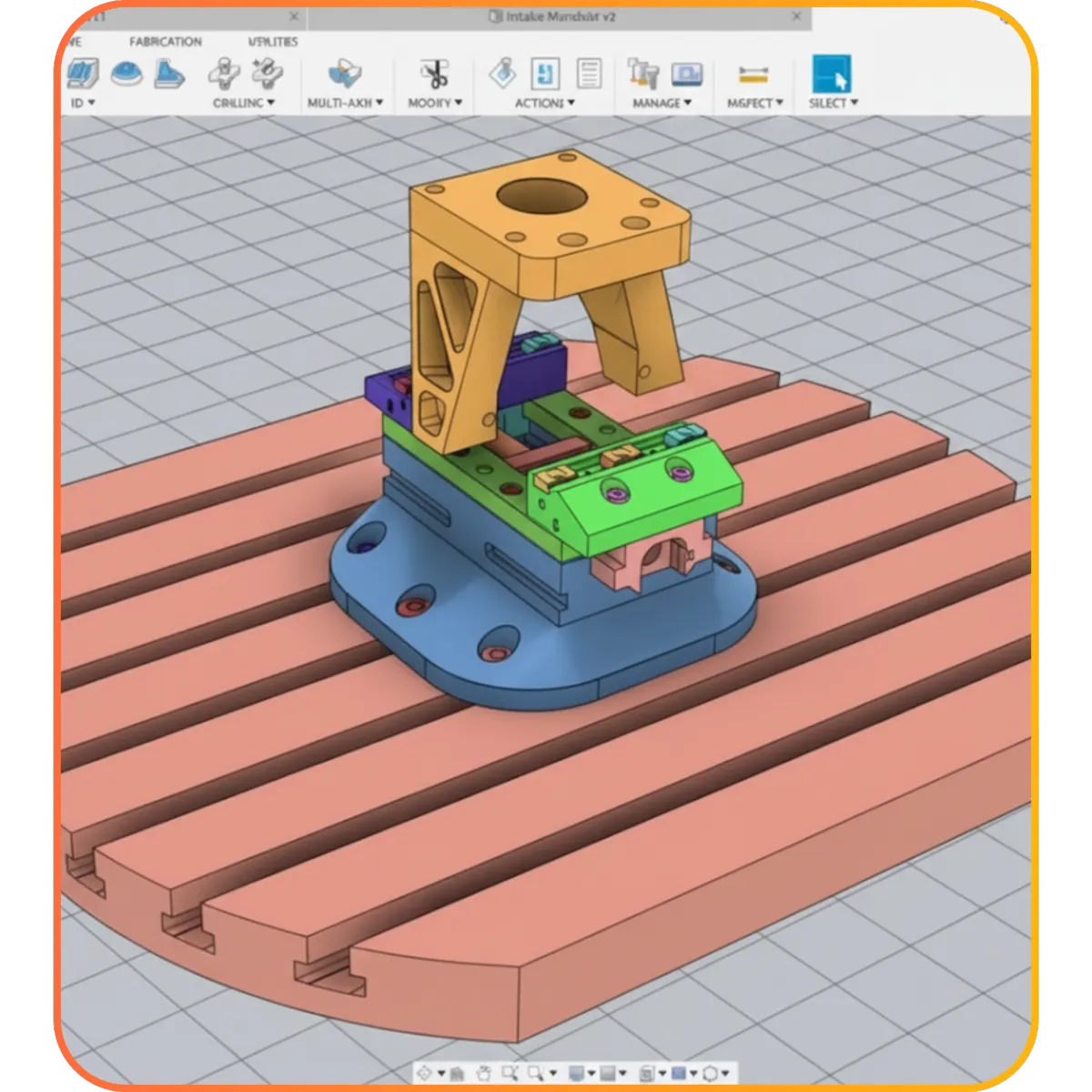Expand the Manage dropdown menu
The image size is (1092, 1092).
(662, 103)
